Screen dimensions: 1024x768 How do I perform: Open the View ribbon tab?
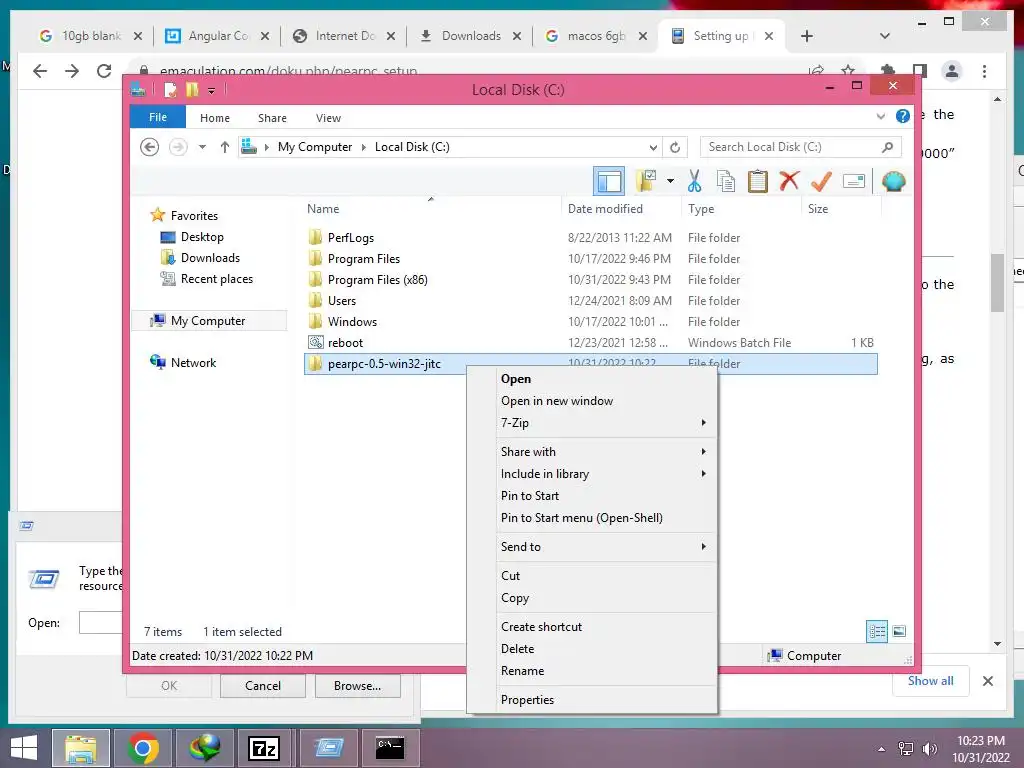tap(328, 118)
